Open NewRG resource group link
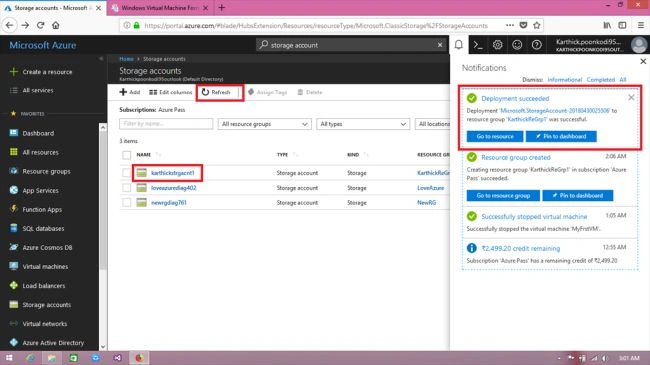Viewport: 650px width, 365px height. (427, 203)
